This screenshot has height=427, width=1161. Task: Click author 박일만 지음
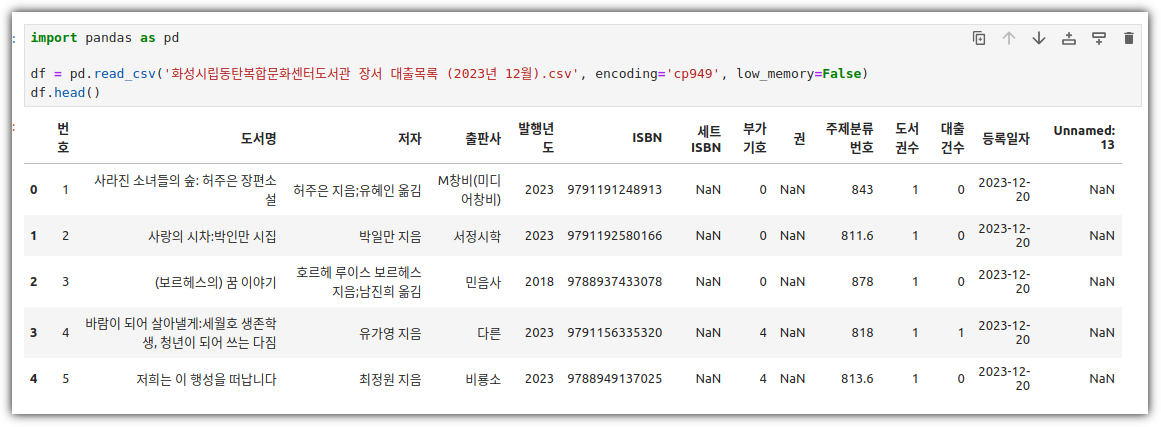[389, 236]
